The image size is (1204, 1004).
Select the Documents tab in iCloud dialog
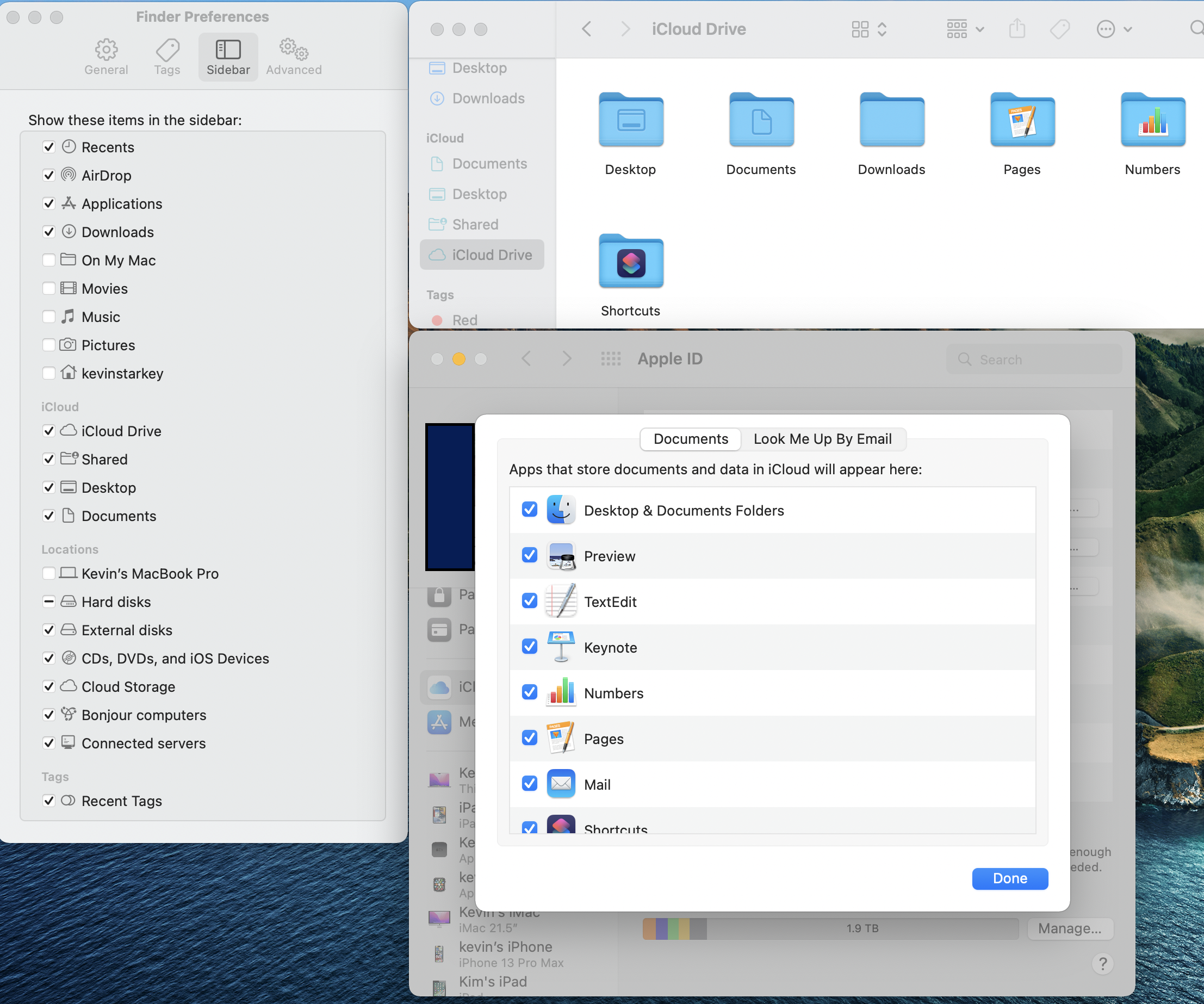click(x=690, y=439)
